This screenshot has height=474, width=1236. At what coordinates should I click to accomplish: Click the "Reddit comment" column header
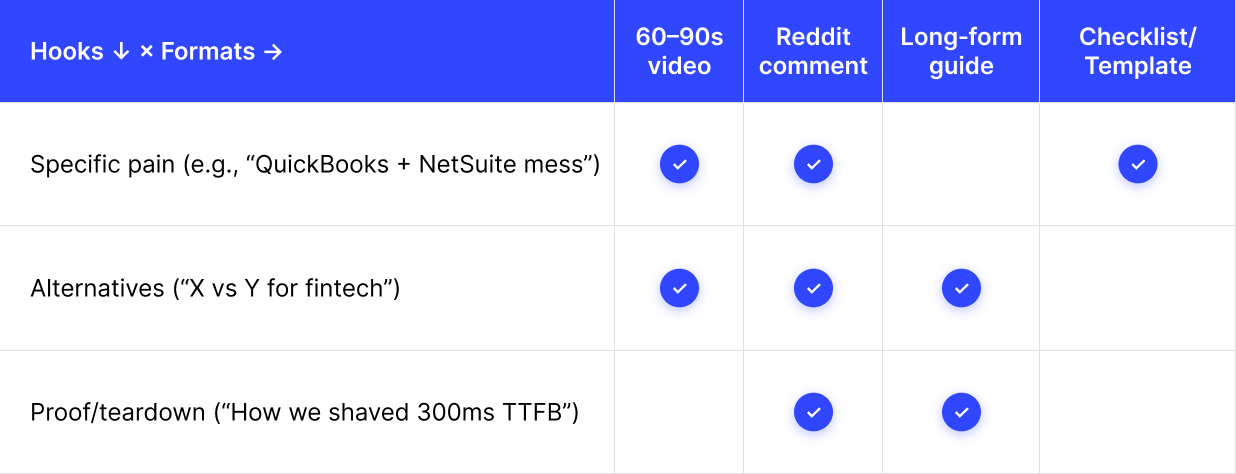[x=813, y=52]
